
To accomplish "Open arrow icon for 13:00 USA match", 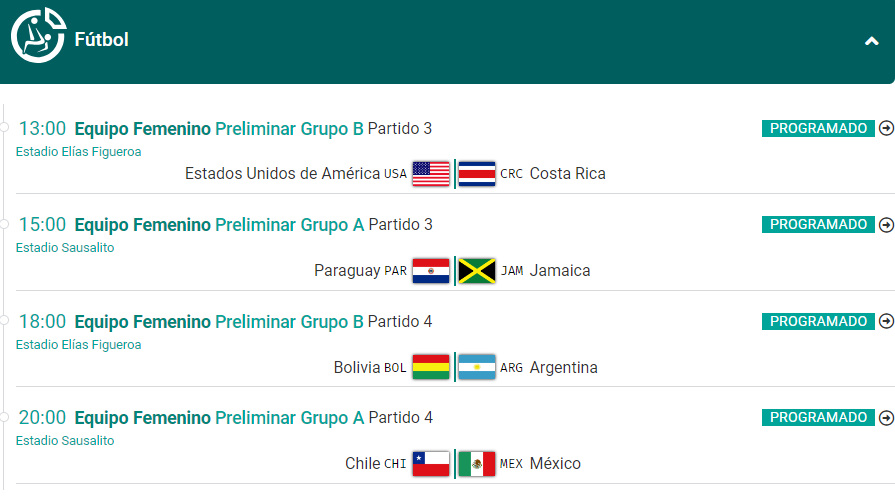I will (x=886, y=128).
